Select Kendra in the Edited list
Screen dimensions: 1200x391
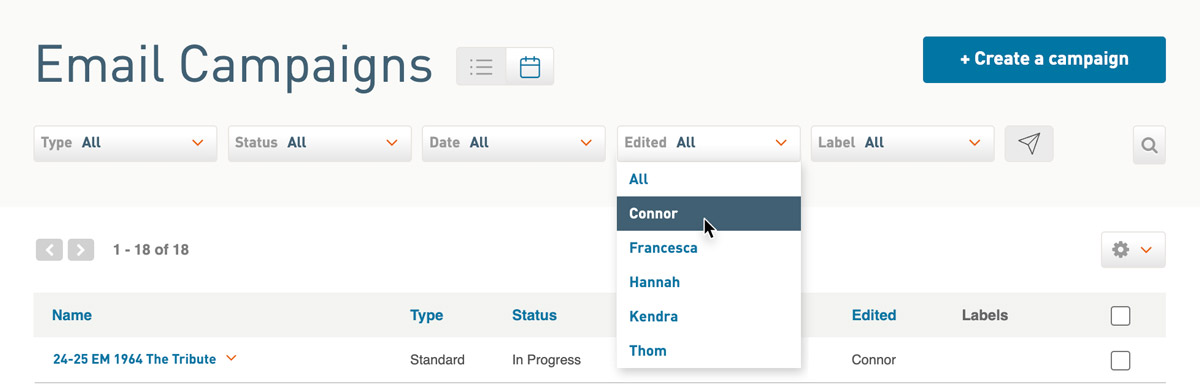(x=709, y=316)
